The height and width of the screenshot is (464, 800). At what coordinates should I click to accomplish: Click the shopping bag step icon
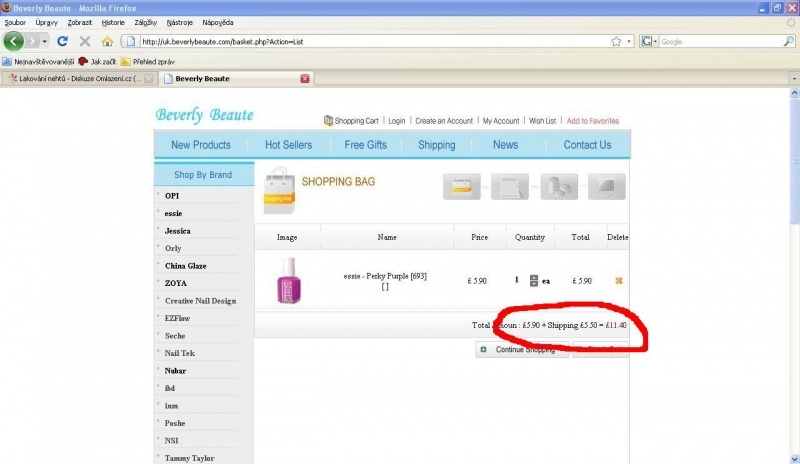(x=462, y=186)
